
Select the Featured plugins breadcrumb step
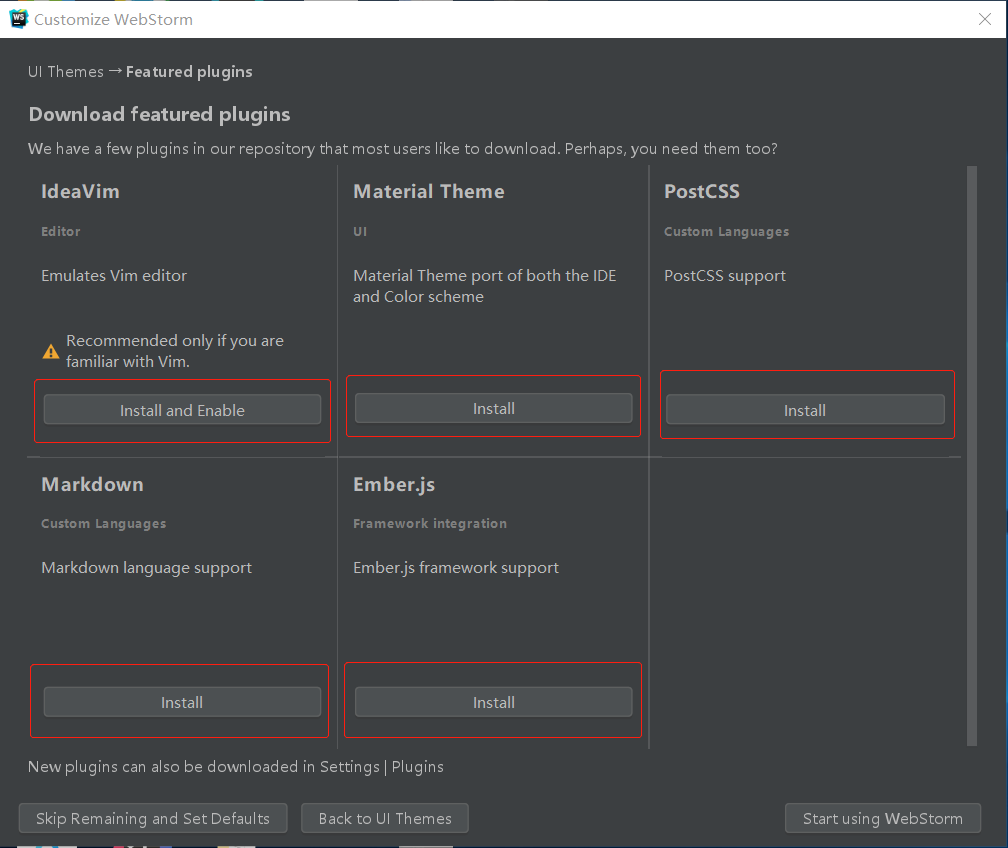(x=189, y=71)
